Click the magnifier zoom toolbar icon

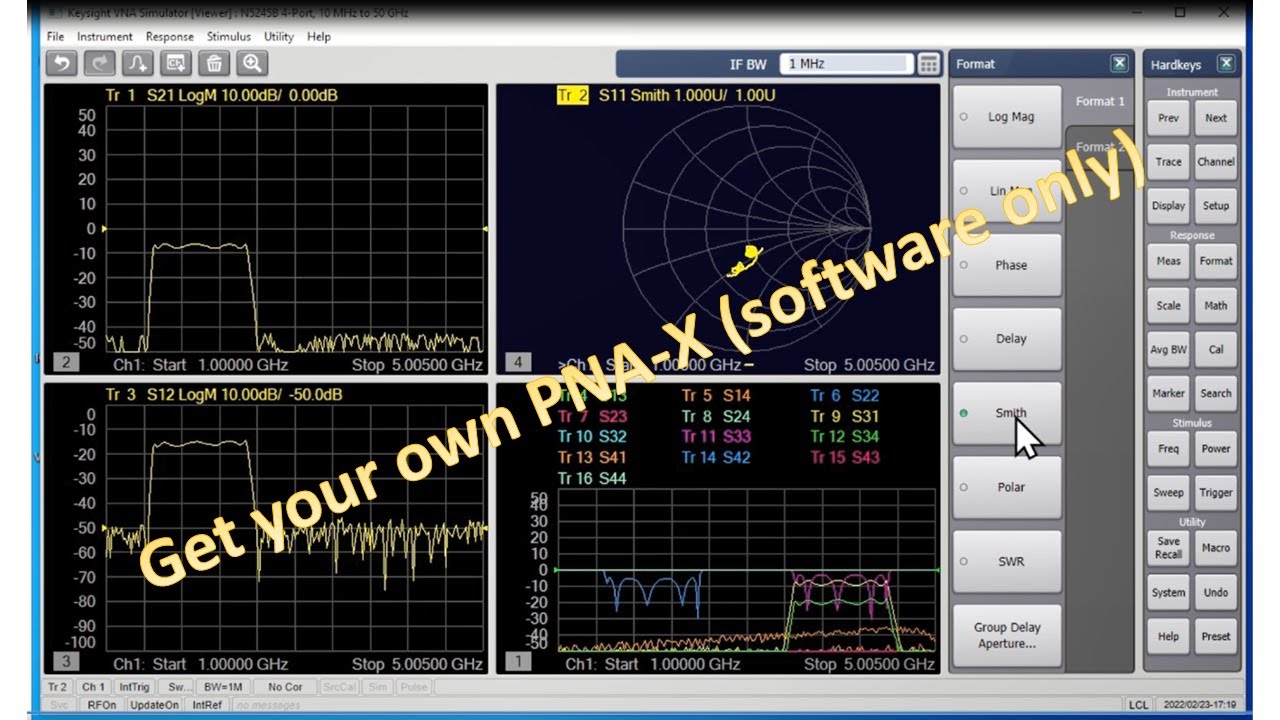point(252,63)
